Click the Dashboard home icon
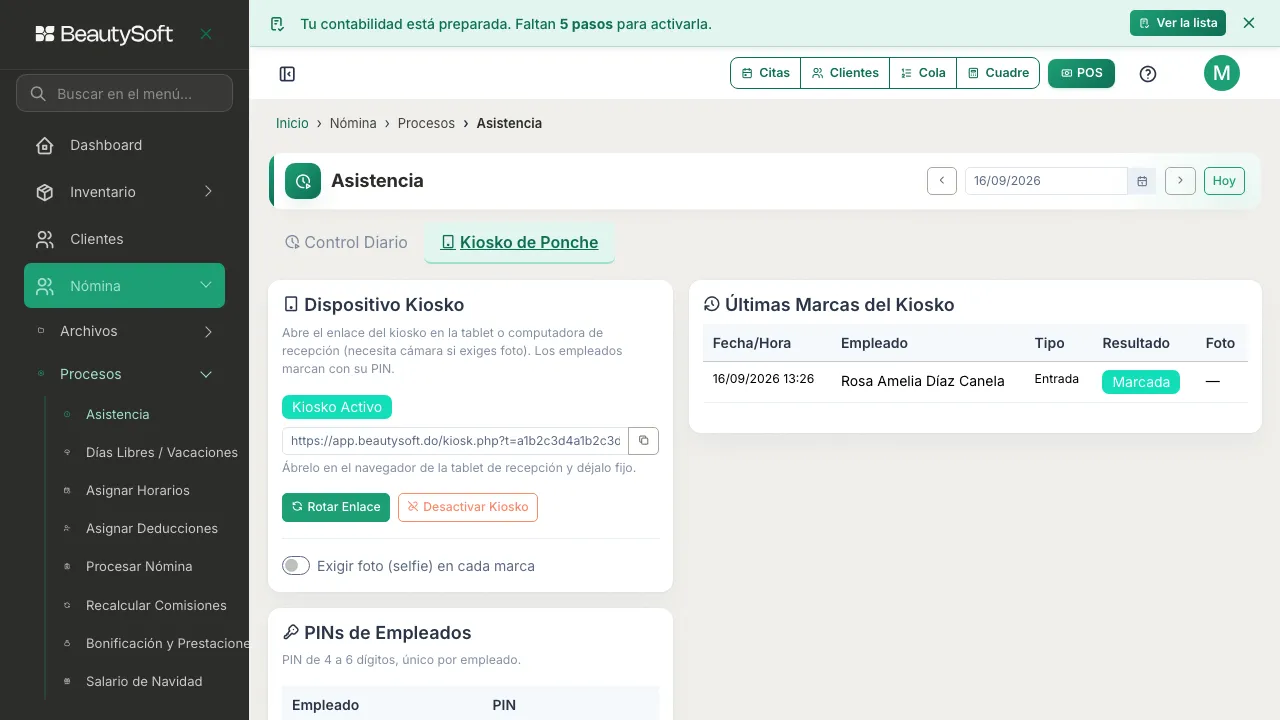Screen dimensions: 1280x720 point(45,146)
